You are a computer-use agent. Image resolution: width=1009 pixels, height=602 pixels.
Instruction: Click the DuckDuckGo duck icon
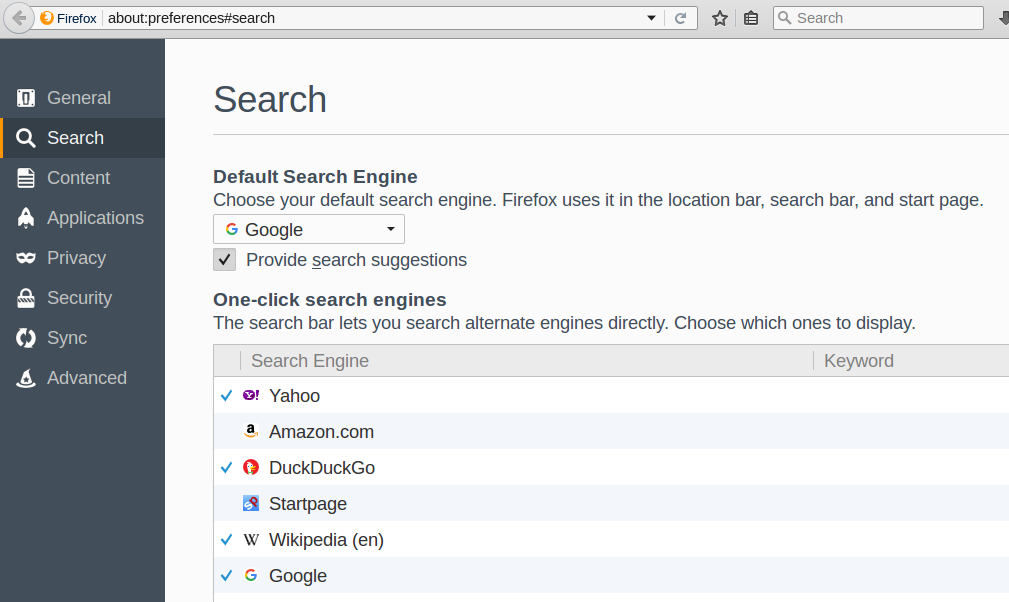click(251, 468)
